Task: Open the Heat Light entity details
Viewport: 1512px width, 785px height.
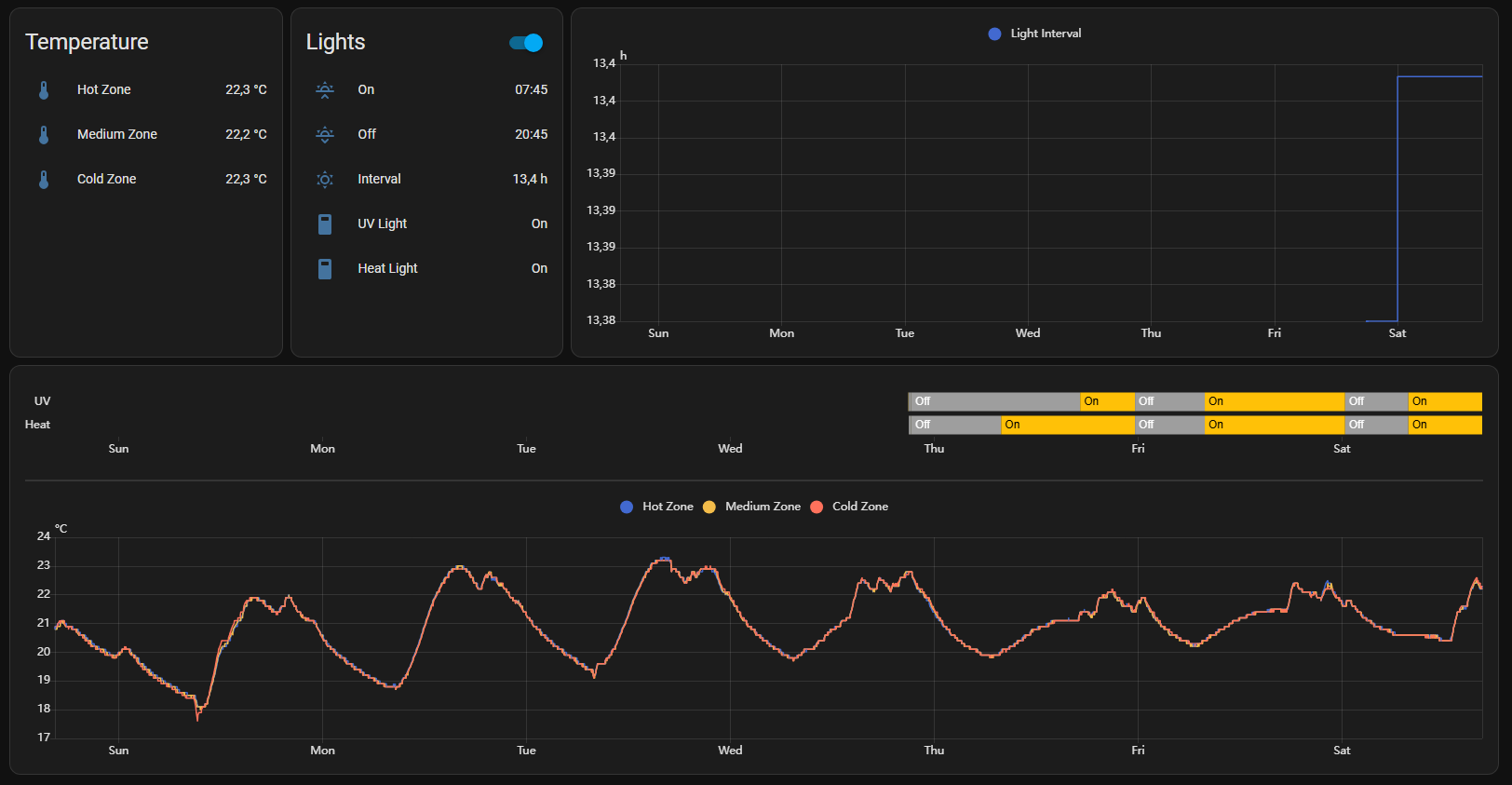Action: (x=426, y=269)
